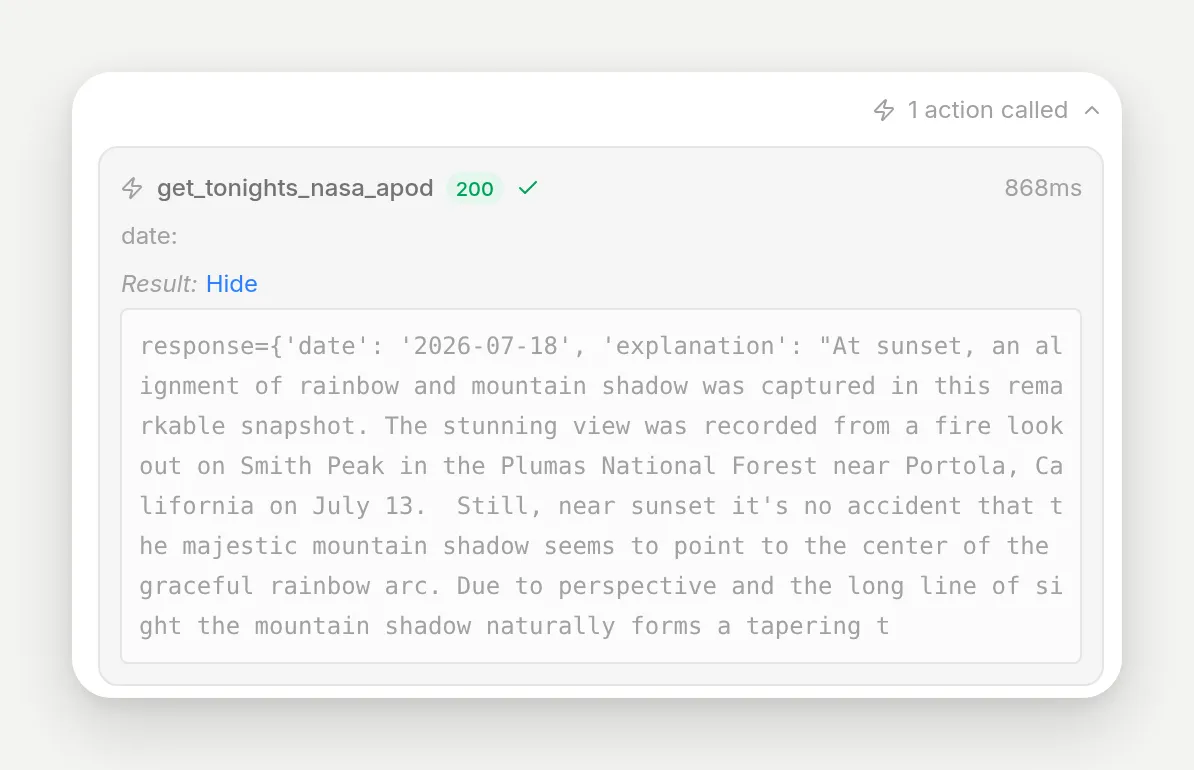This screenshot has height=770, width=1194.
Task: Click the 'date:' parameter label
Action: coord(149,236)
